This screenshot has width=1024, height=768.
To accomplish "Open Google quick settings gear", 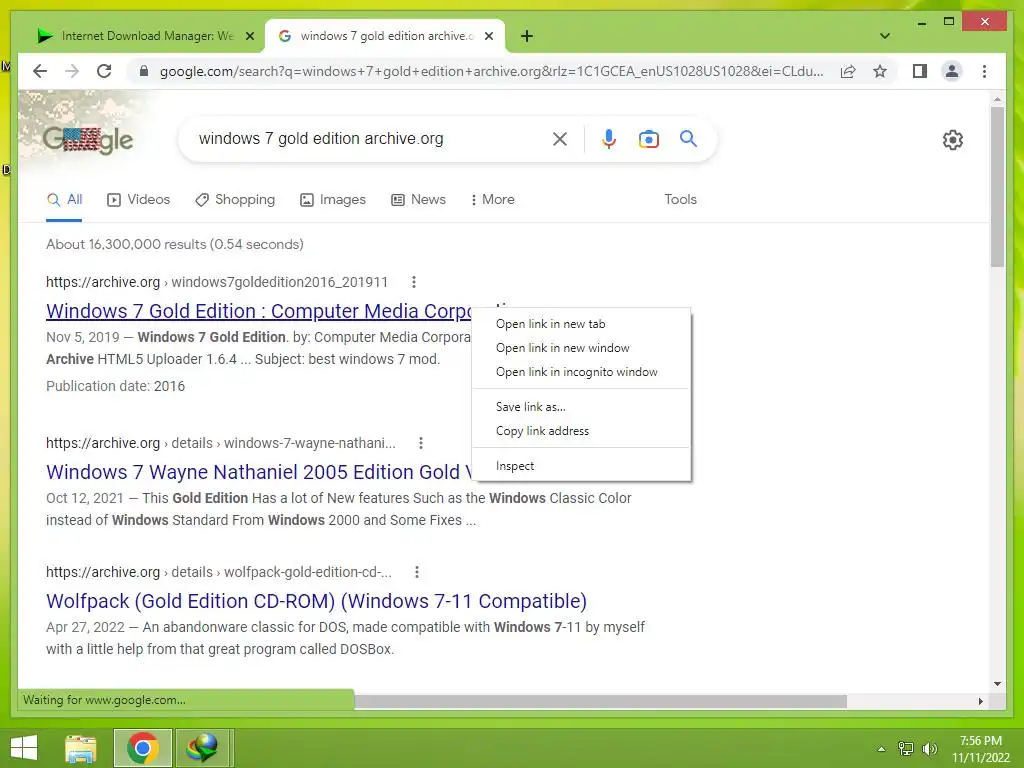I will tap(953, 140).
